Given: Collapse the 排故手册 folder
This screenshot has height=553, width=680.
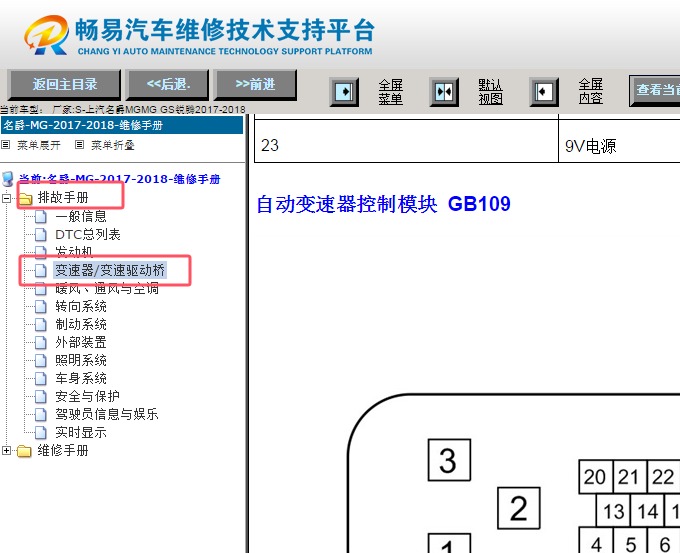Looking at the screenshot, I should point(6,198).
